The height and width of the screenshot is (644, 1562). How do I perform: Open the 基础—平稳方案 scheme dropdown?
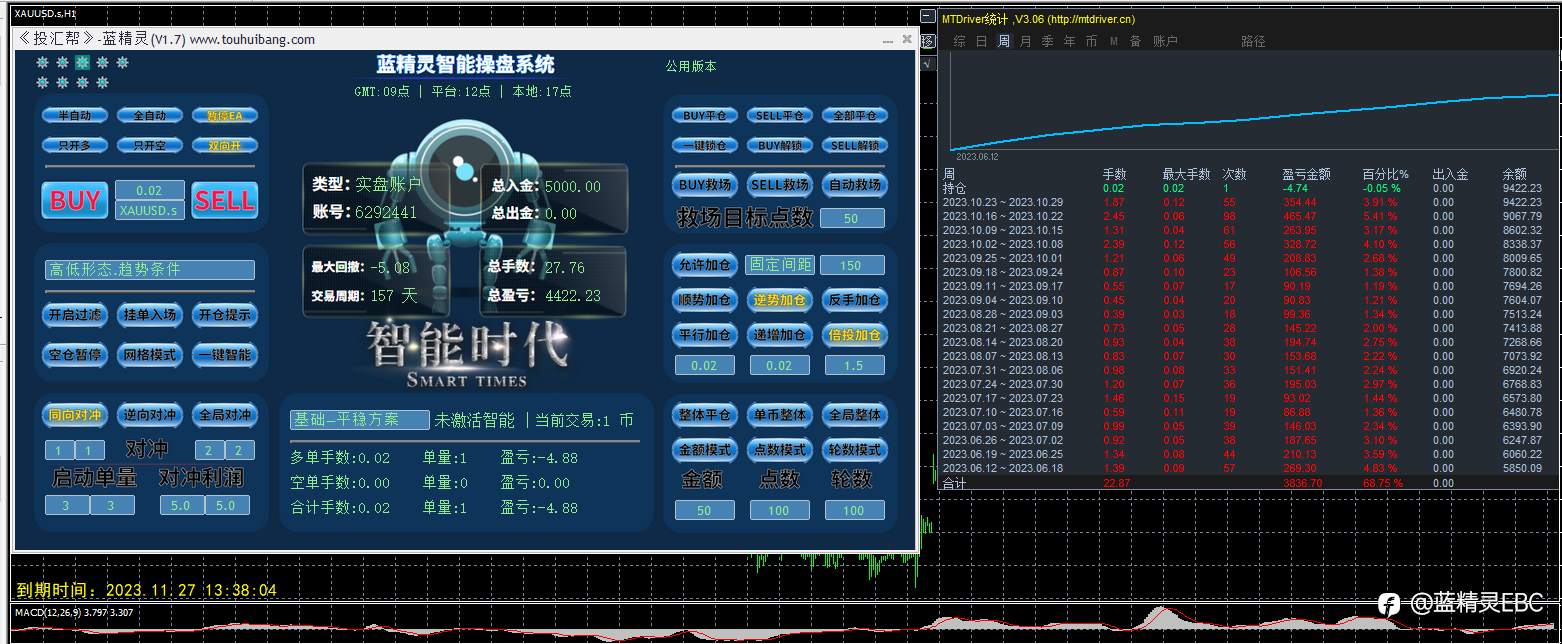coord(360,420)
